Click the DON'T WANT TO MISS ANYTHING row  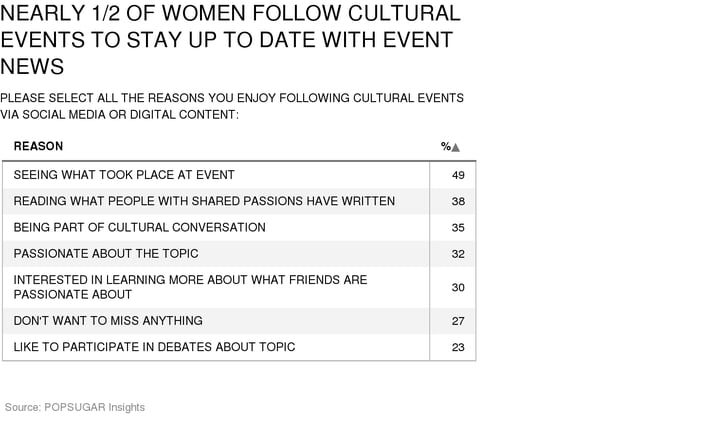coord(239,321)
